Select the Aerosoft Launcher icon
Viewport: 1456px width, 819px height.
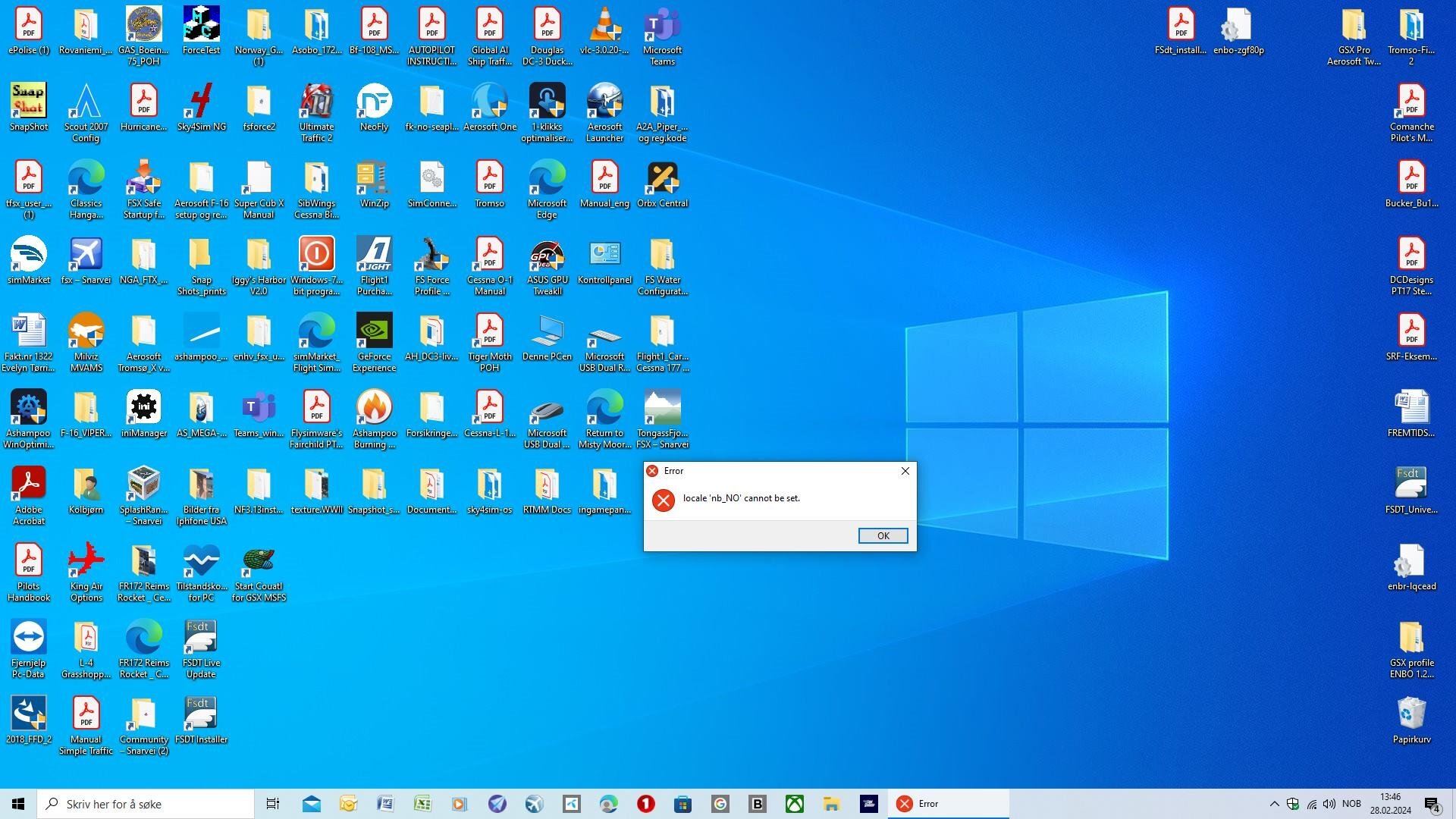click(604, 113)
